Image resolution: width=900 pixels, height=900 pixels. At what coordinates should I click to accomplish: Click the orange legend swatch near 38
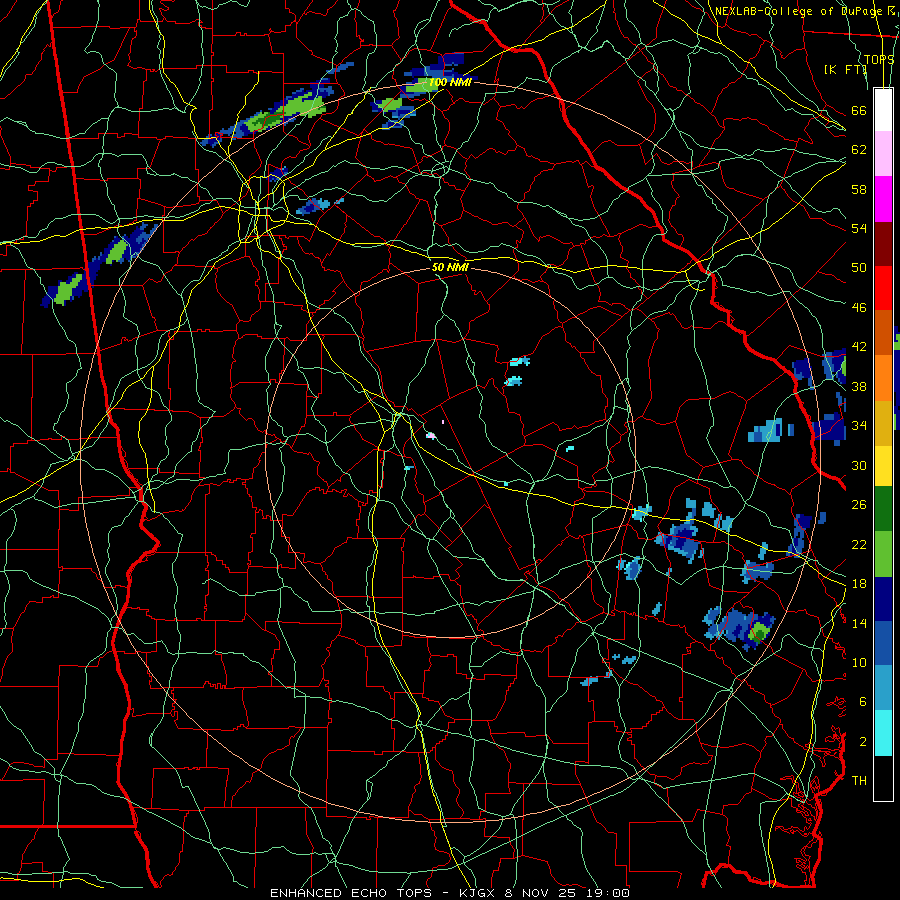pyautogui.click(x=883, y=377)
